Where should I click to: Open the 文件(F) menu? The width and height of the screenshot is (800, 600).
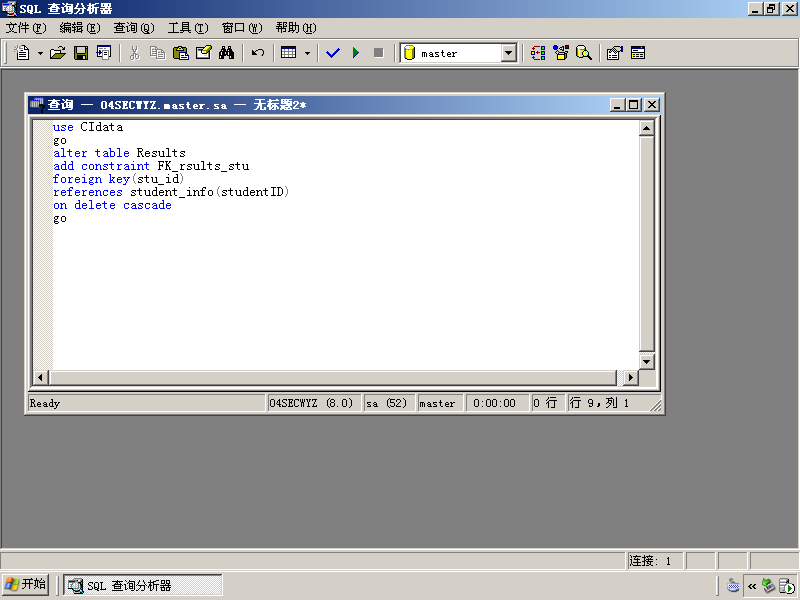[26, 28]
